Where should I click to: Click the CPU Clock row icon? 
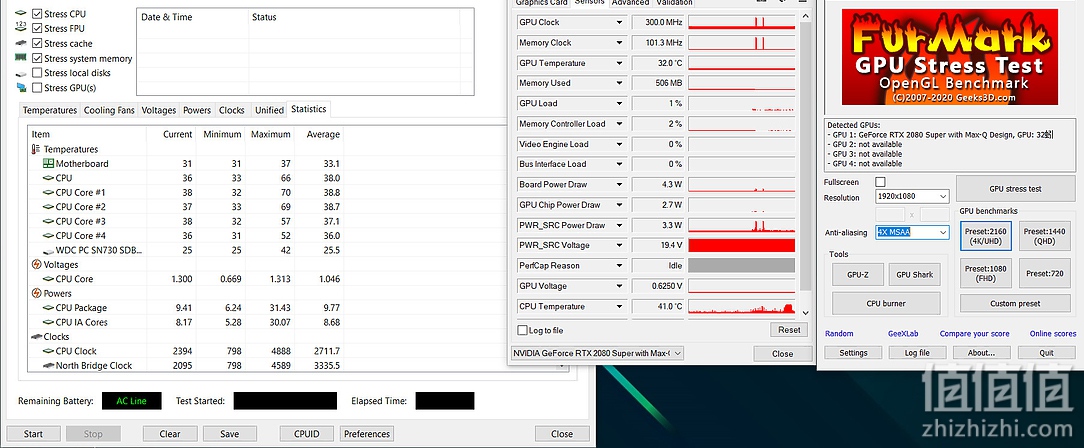point(48,351)
